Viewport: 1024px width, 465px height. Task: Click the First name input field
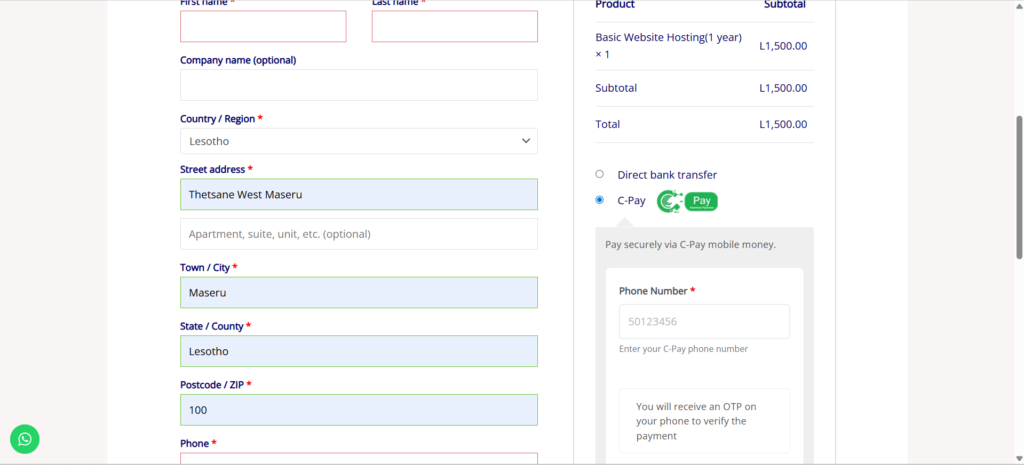point(263,27)
